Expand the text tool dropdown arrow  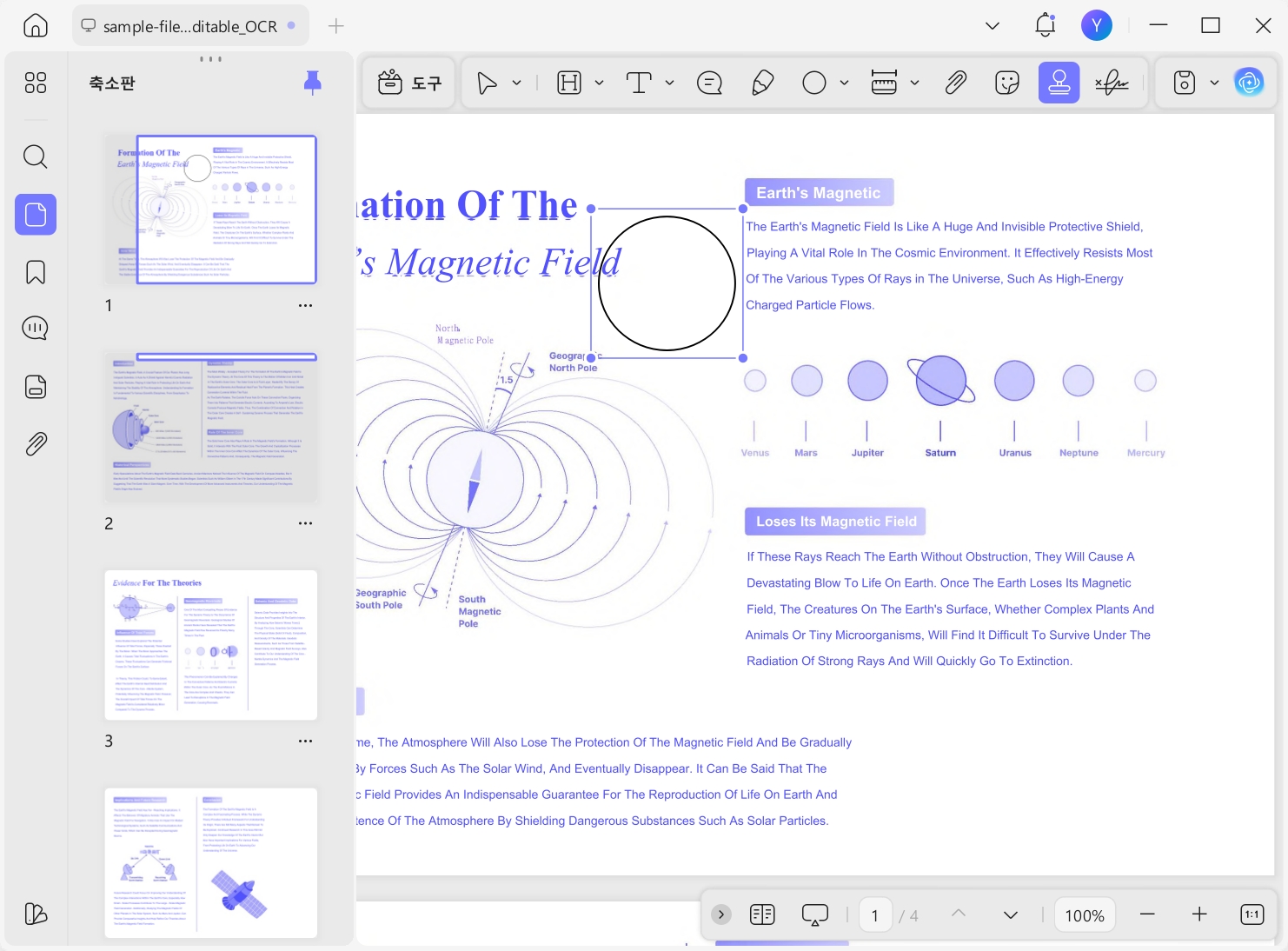tap(669, 83)
